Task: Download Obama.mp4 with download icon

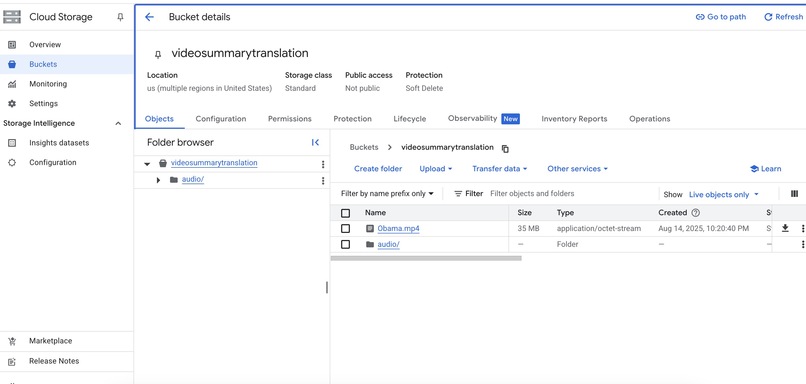Action: [785, 228]
